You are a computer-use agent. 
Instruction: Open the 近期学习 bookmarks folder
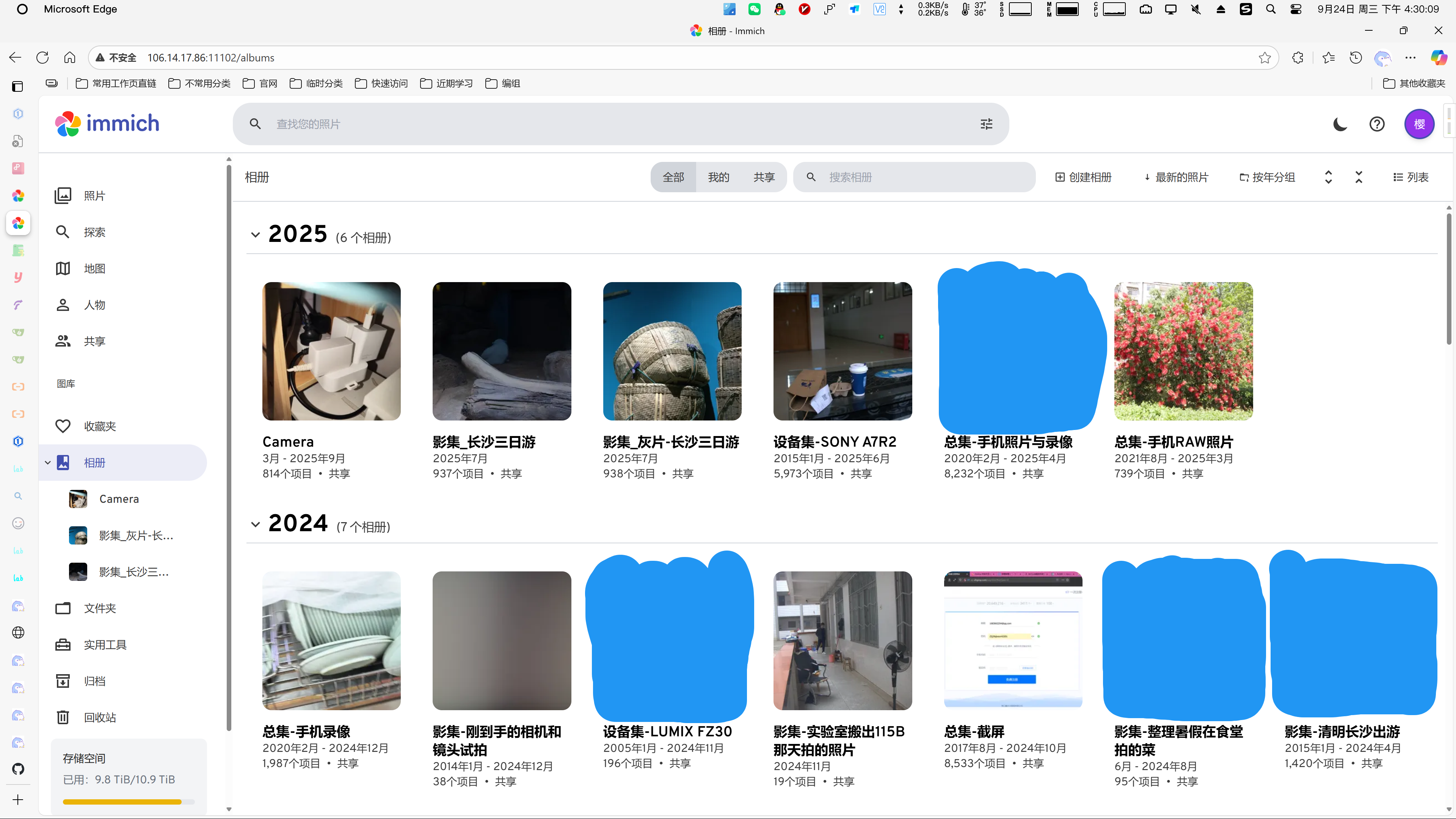coord(447,84)
